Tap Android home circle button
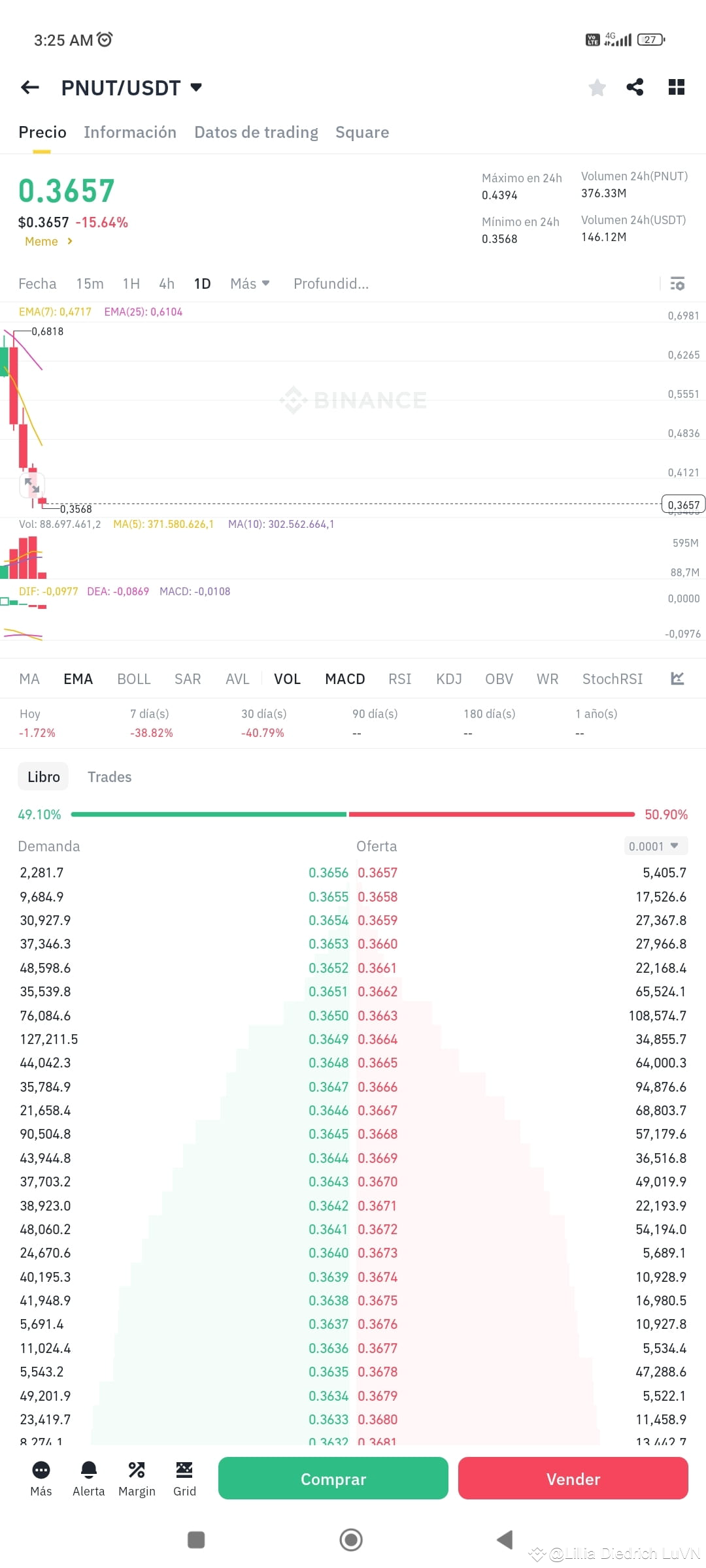706x1568 pixels. pos(351,1540)
